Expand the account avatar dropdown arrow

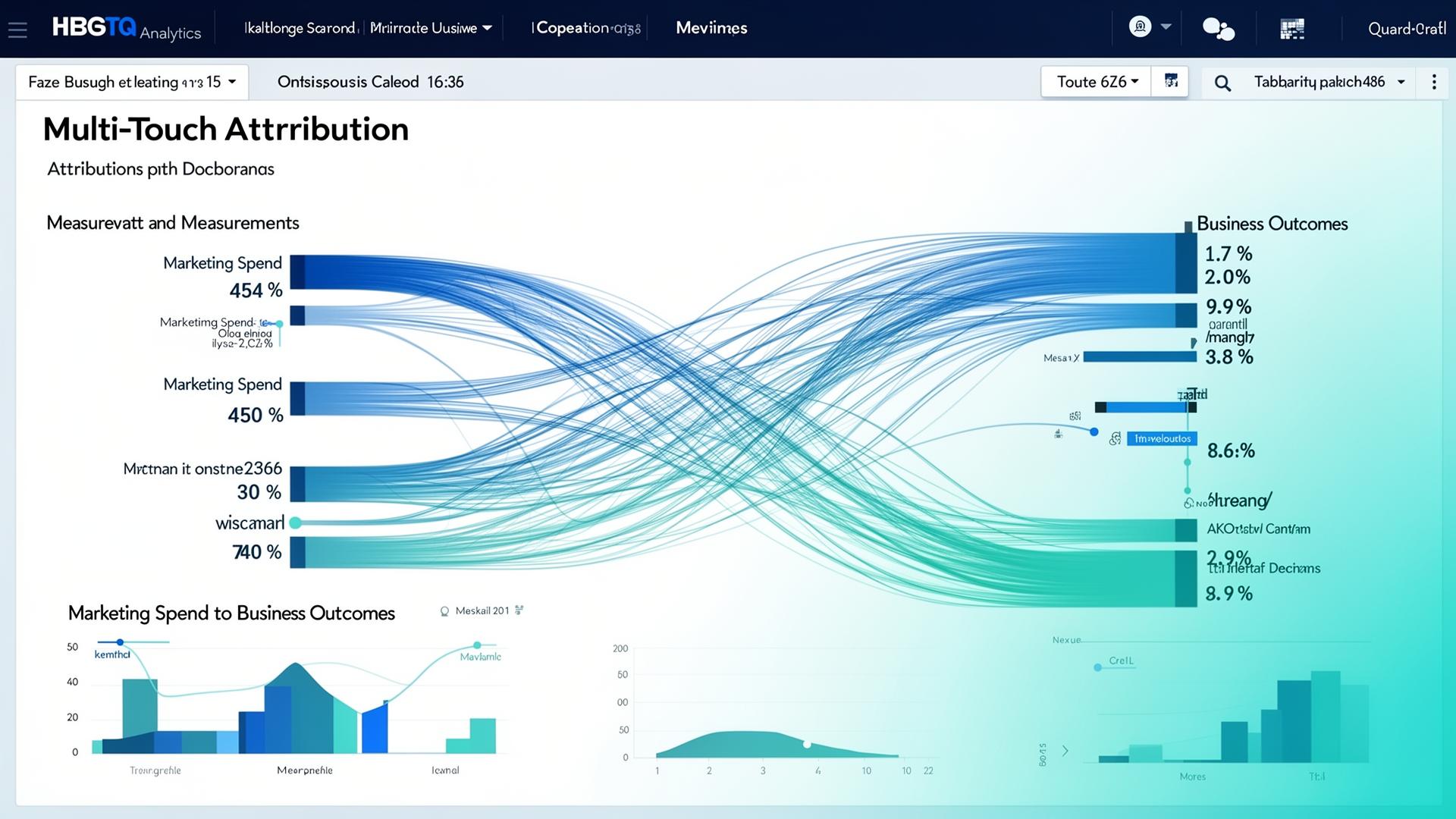click(x=1166, y=27)
